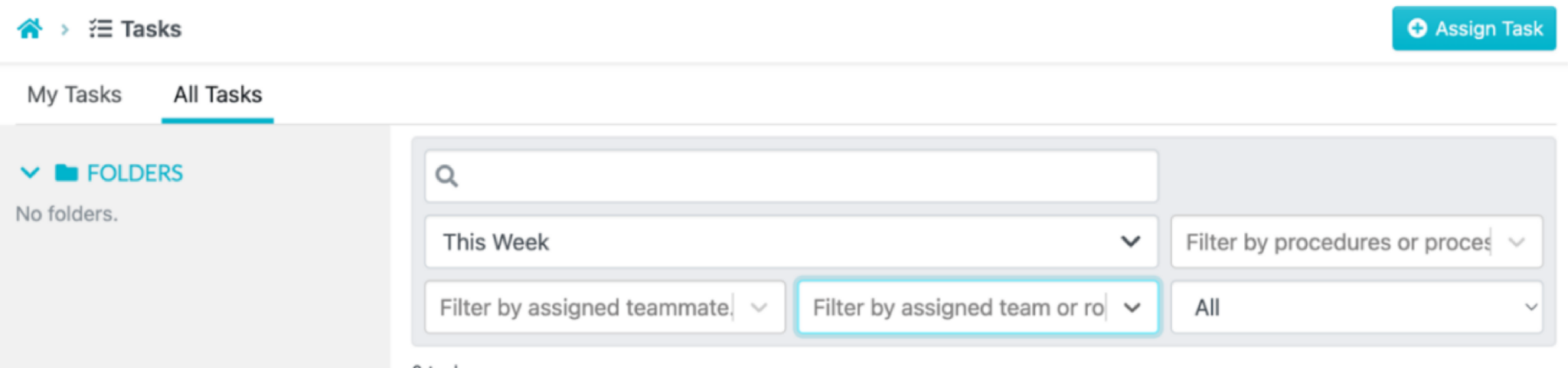Click the plus icon on Assign Task
This screenshot has height=368, width=1568.
point(1417,28)
